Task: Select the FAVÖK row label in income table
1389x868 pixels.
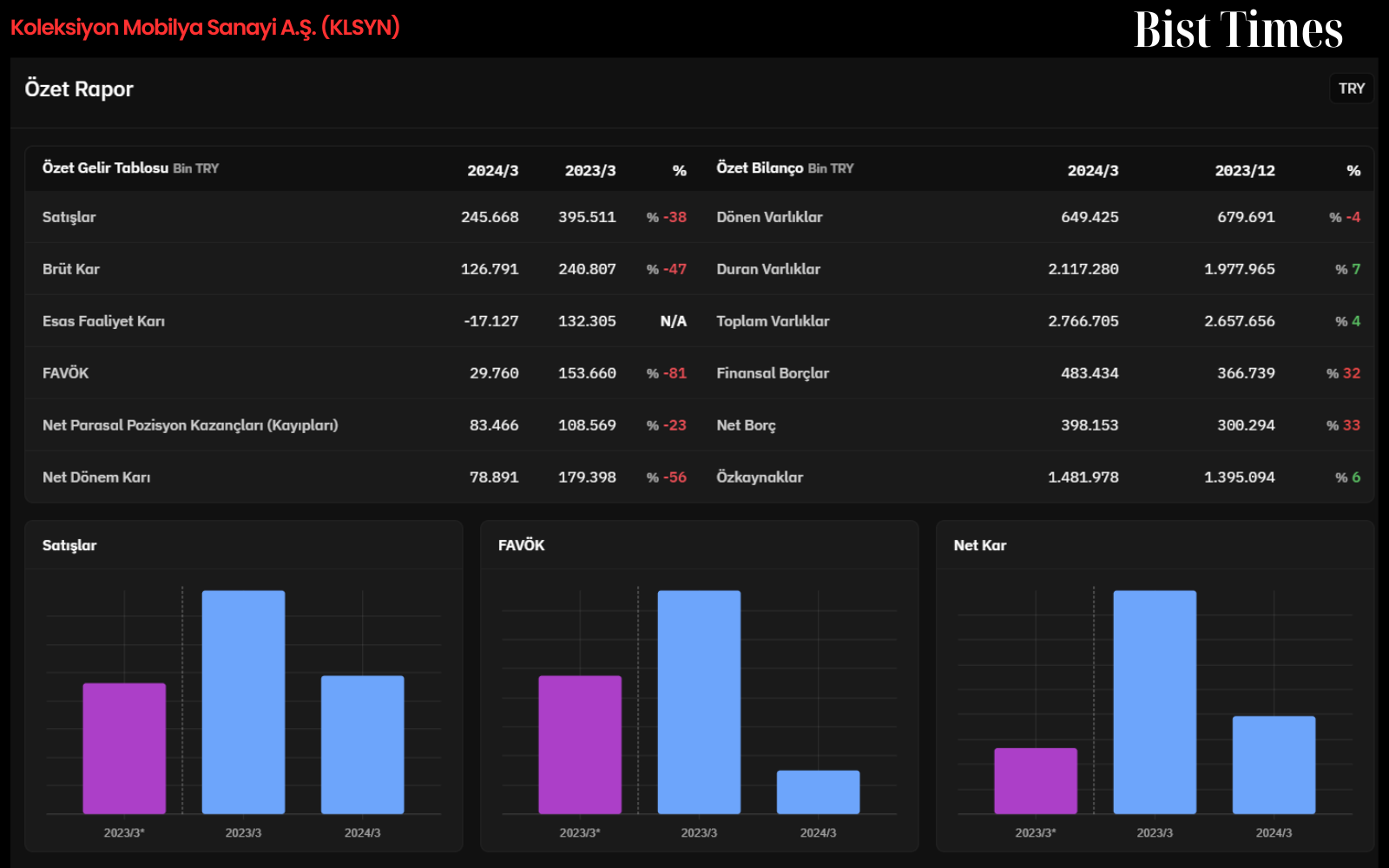Action: 66,373
